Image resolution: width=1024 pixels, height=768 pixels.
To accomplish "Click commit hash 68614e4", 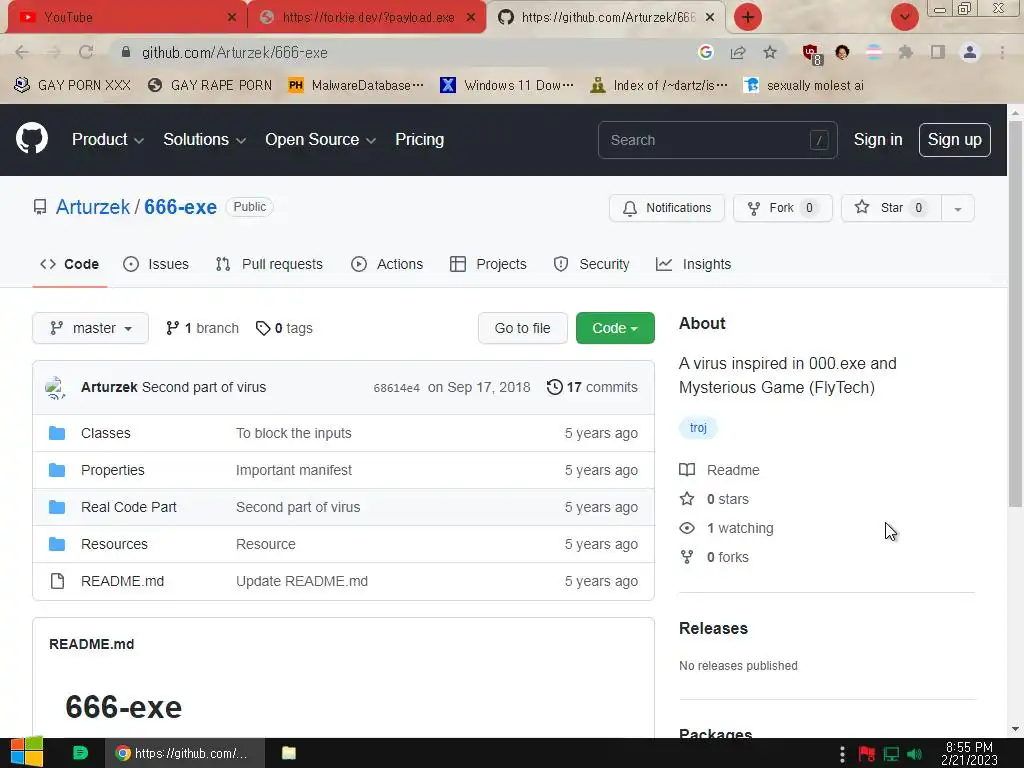I will click(396, 388).
